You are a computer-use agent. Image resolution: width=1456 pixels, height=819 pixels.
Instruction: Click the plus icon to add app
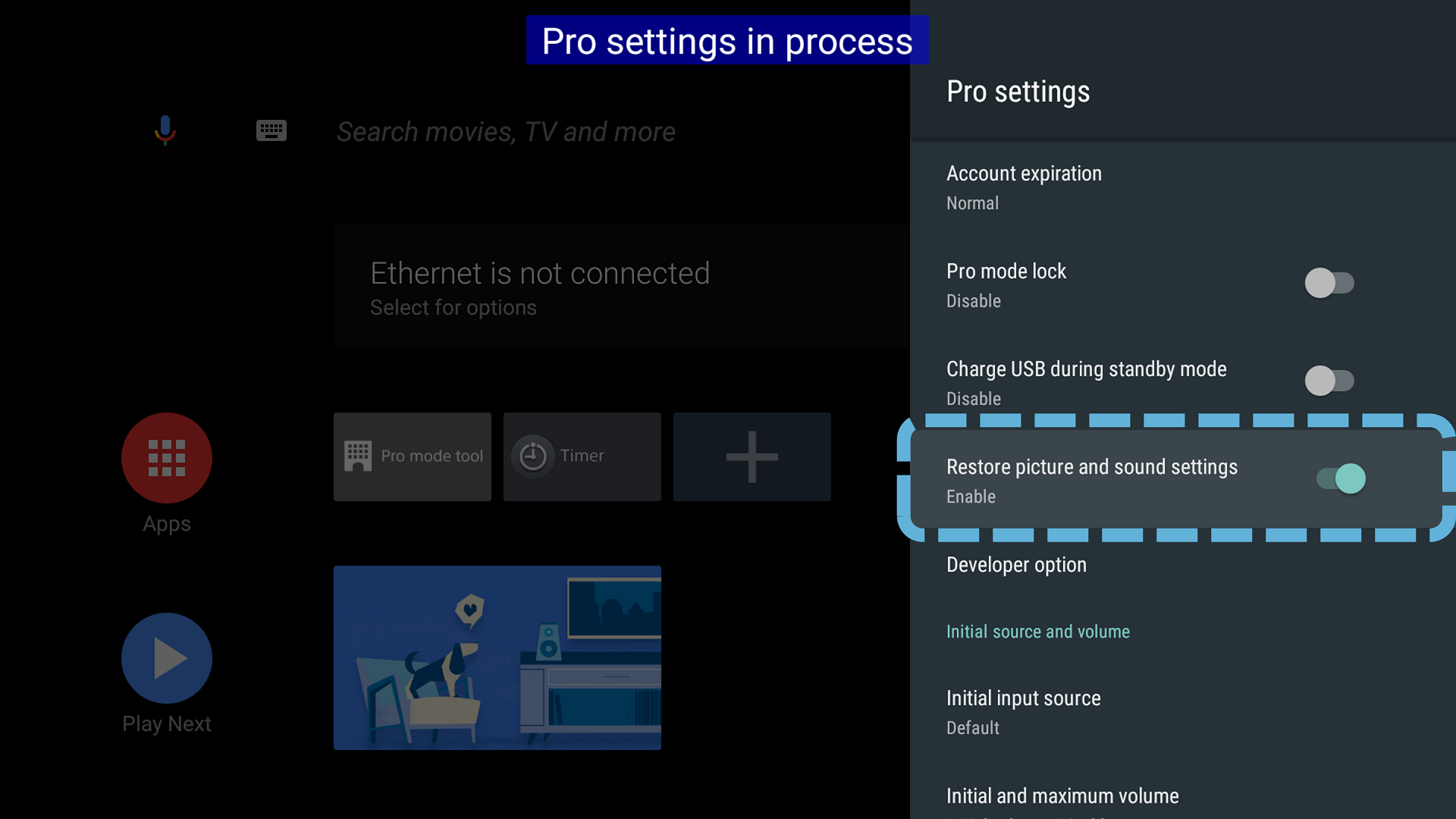752,457
